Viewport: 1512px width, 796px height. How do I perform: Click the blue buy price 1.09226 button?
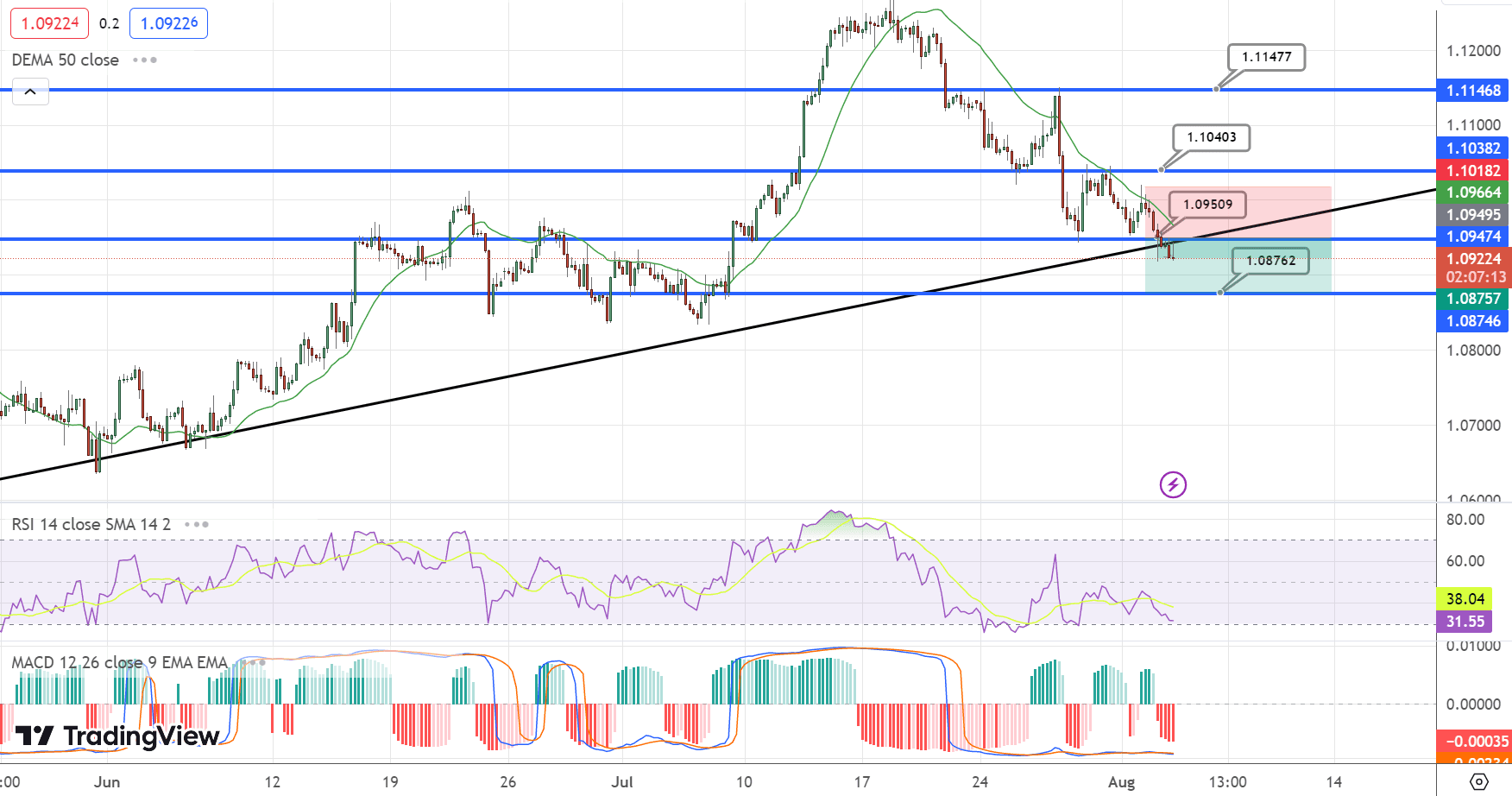(x=168, y=23)
